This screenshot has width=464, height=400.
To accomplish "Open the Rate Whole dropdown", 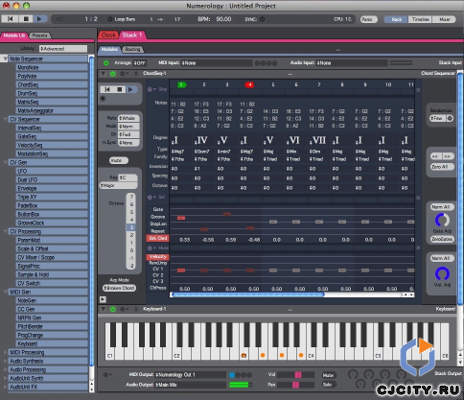I will [x=129, y=118].
